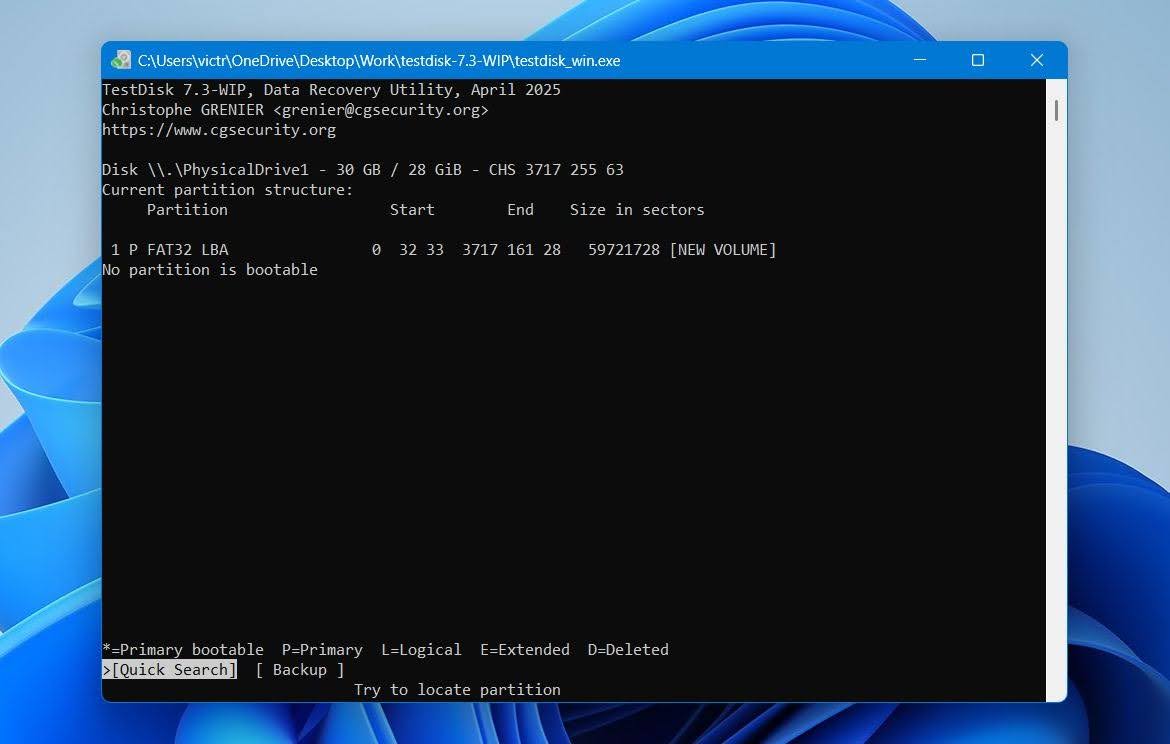Screen dimensions: 1170x744
Task: Click 'Size in sectors' column header
Action: [x=636, y=210]
